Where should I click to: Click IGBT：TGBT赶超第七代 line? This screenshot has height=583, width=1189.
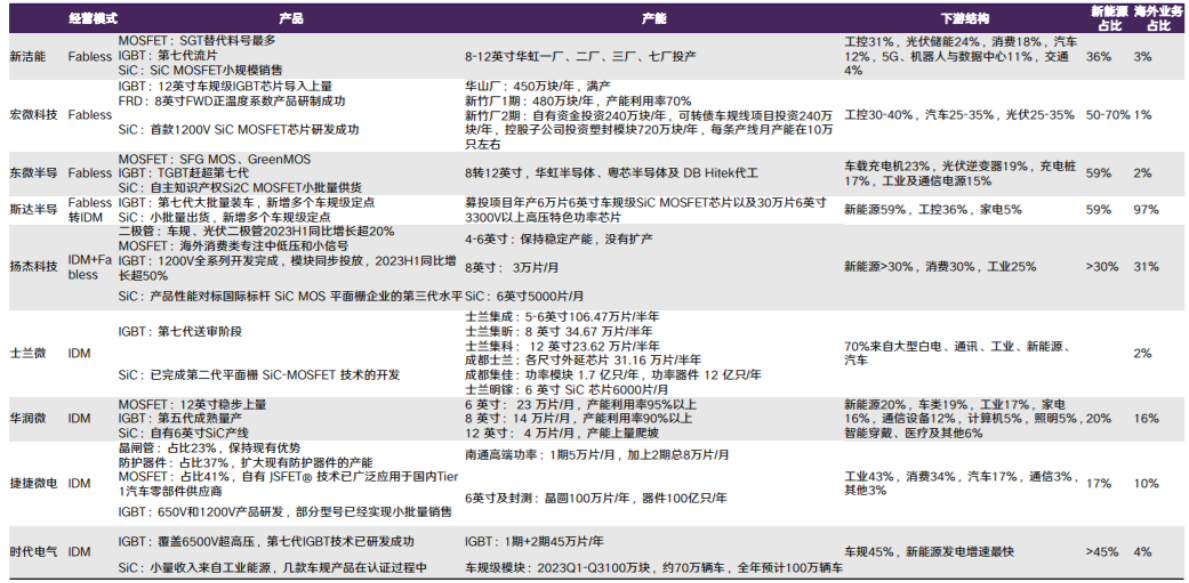point(184,174)
